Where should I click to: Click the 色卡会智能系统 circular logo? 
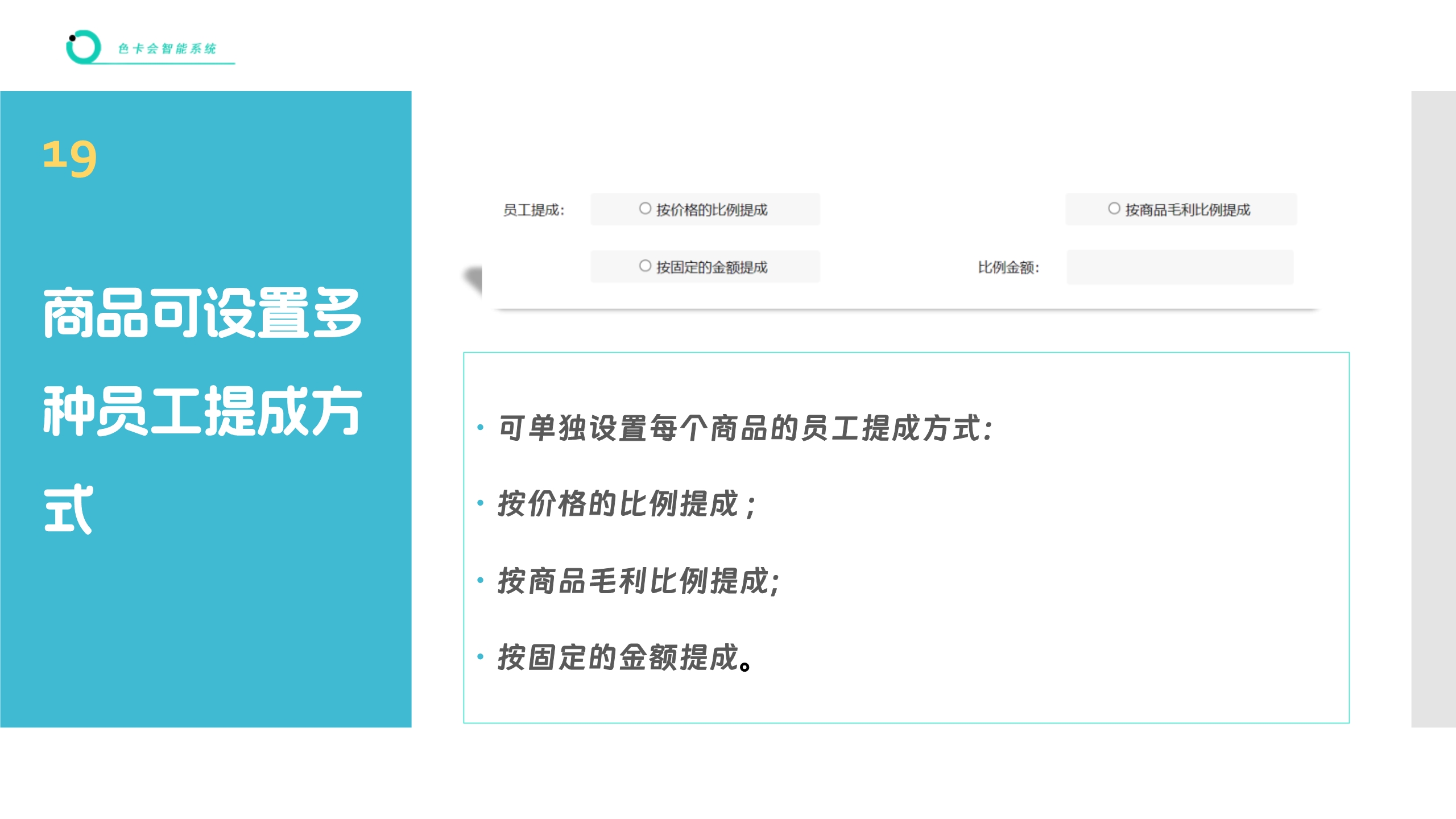point(83,47)
